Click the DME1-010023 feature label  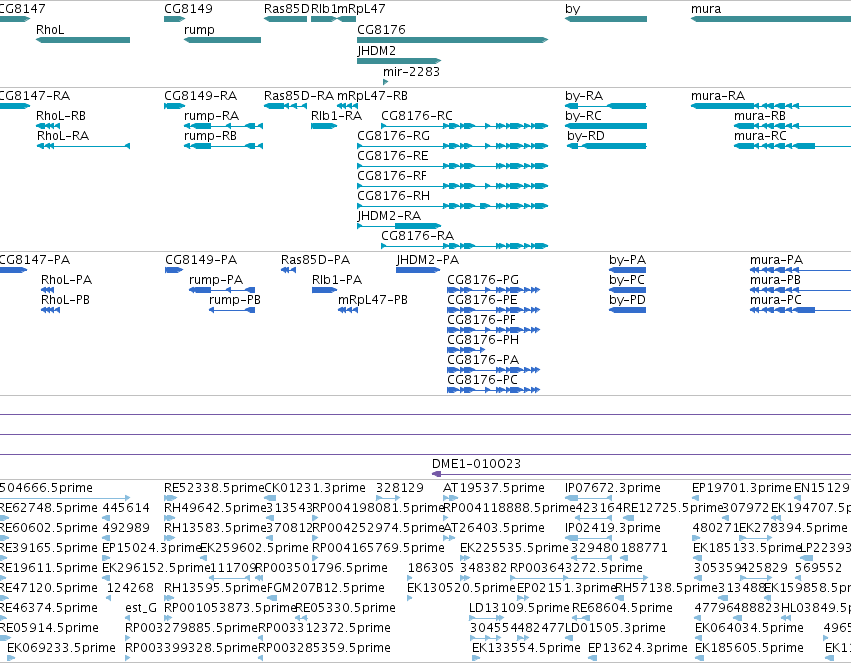(477, 464)
